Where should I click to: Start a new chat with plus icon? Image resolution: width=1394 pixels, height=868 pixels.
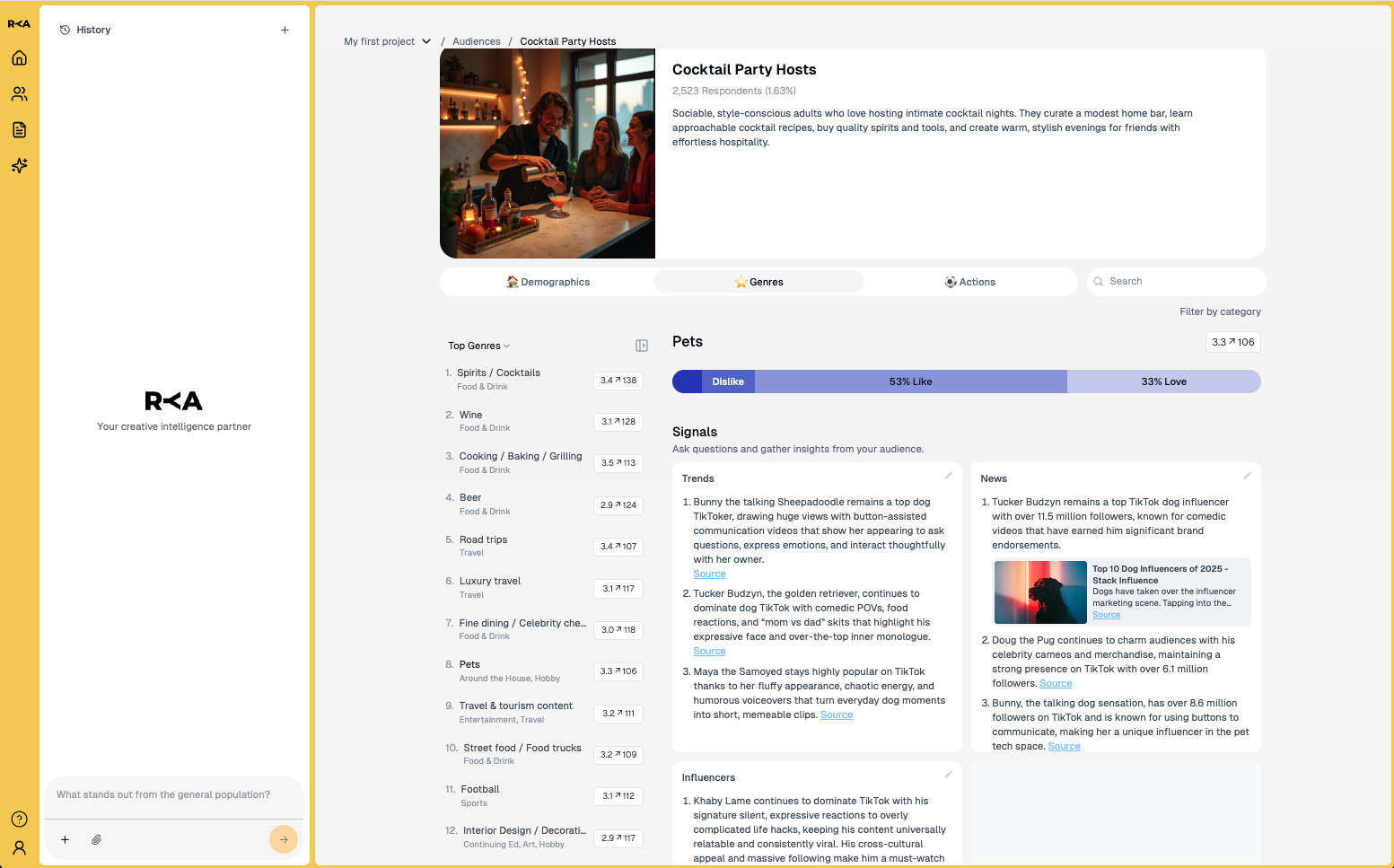[285, 30]
